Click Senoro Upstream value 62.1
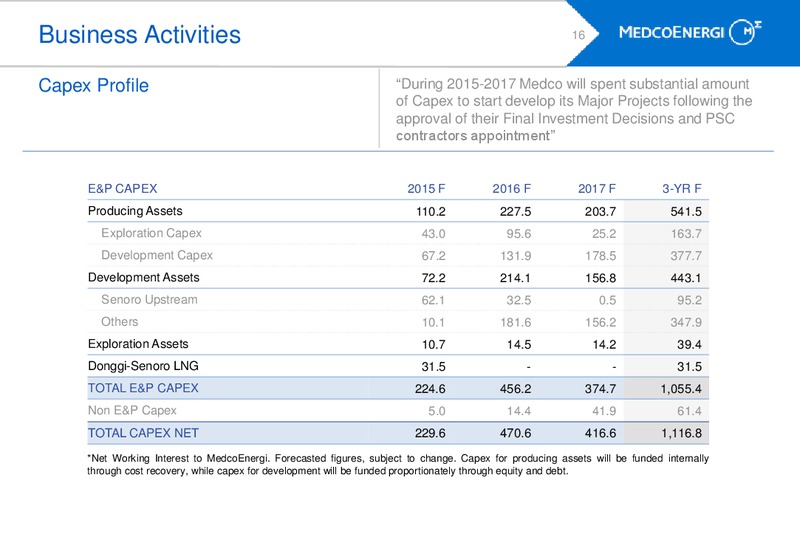Screen dimensions: 800x554 [433, 300]
